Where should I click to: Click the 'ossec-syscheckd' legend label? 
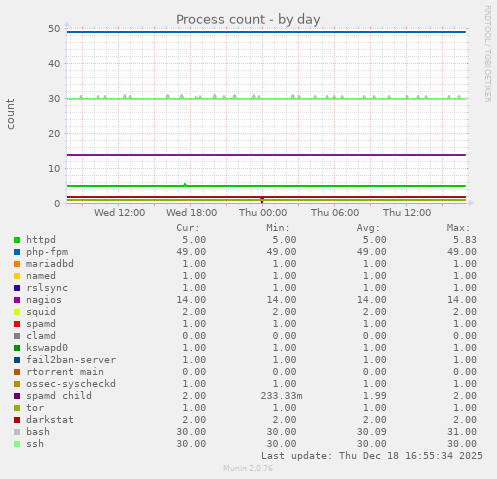[x=71, y=384]
